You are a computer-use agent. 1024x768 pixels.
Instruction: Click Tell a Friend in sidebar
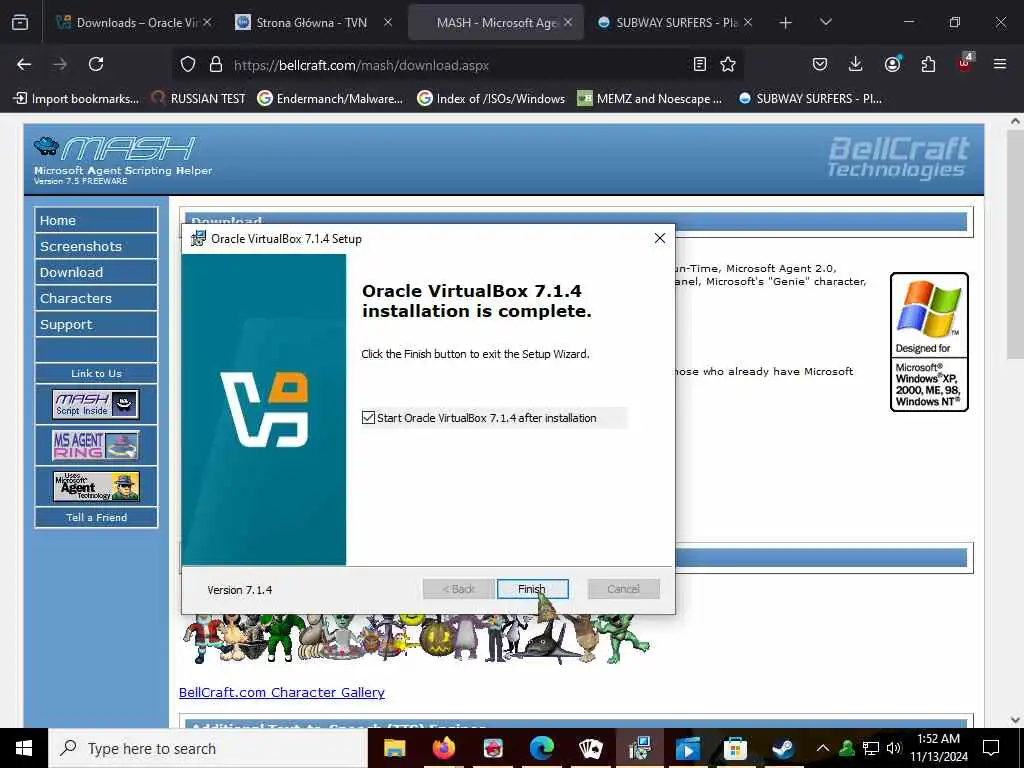point(96,517)
